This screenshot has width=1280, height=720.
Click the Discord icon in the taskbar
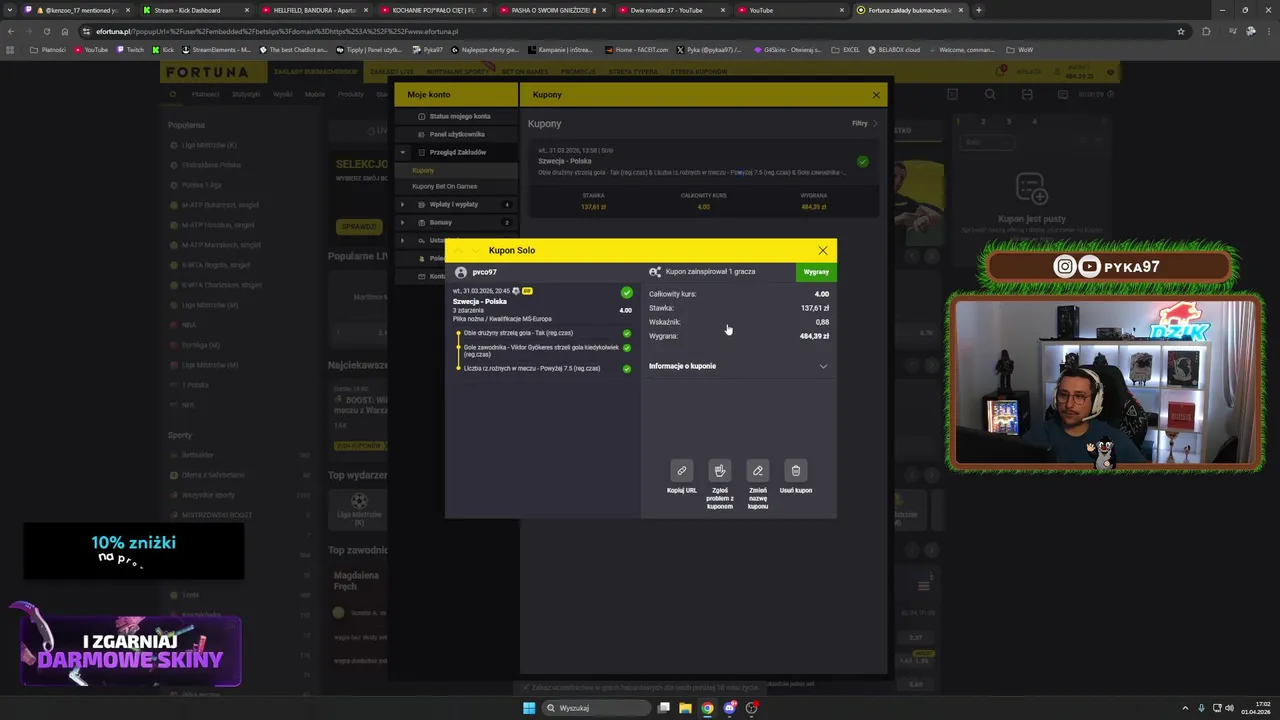(x=730, y=708)
